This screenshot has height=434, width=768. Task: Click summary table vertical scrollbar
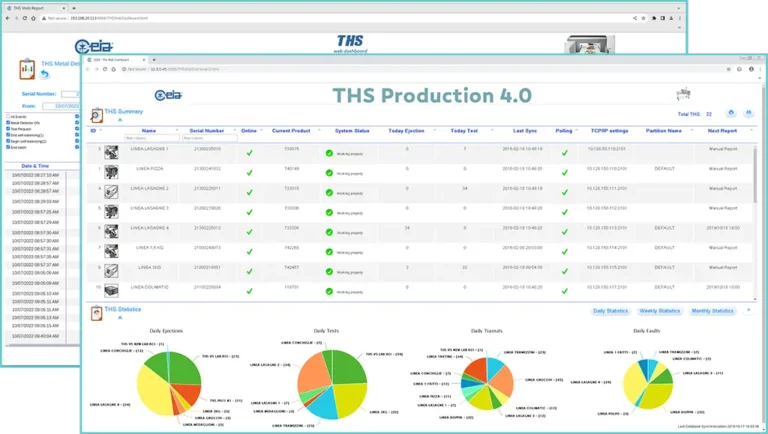[755, 174]
